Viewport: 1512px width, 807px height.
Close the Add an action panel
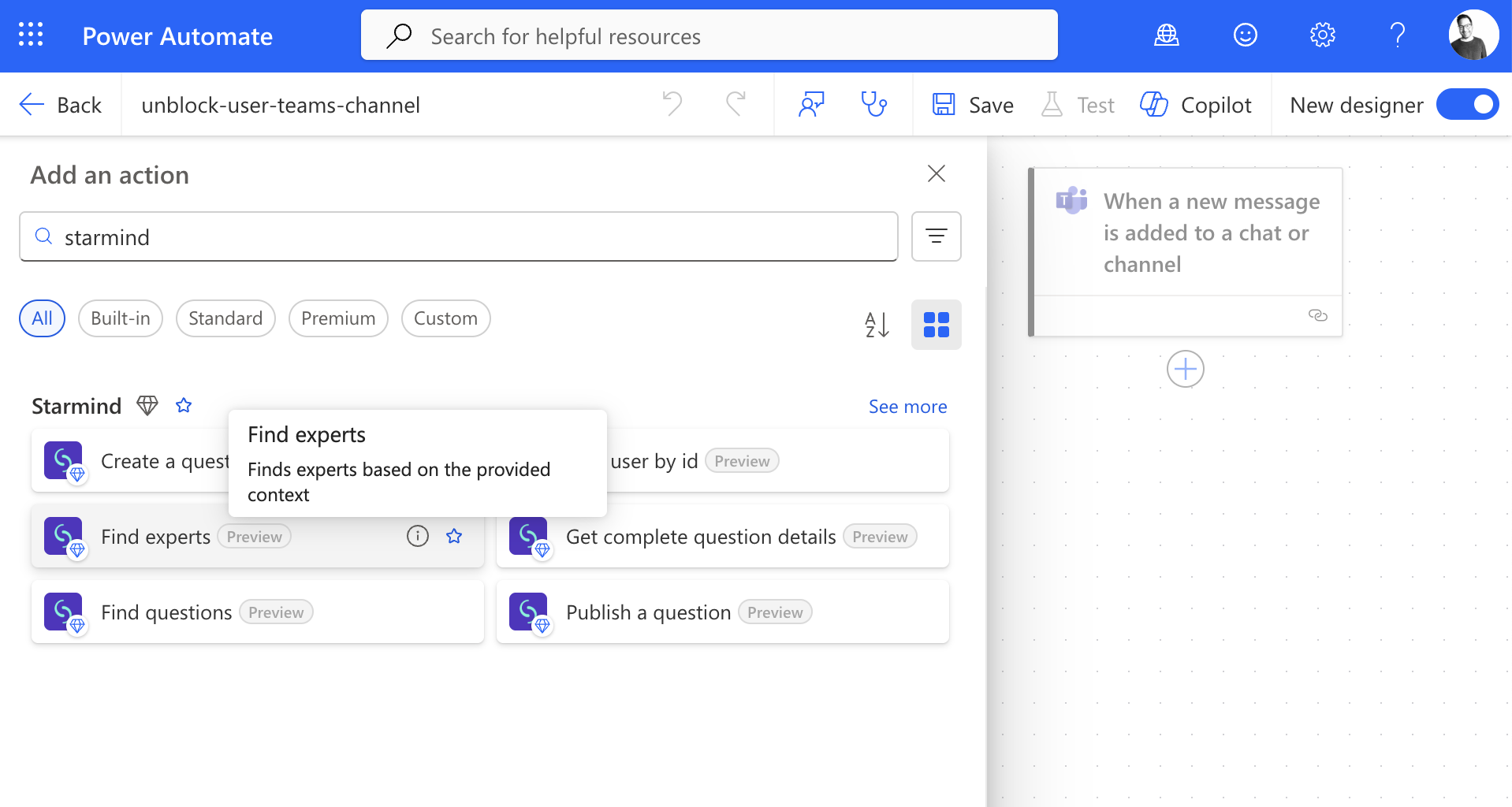click(937, 173)
